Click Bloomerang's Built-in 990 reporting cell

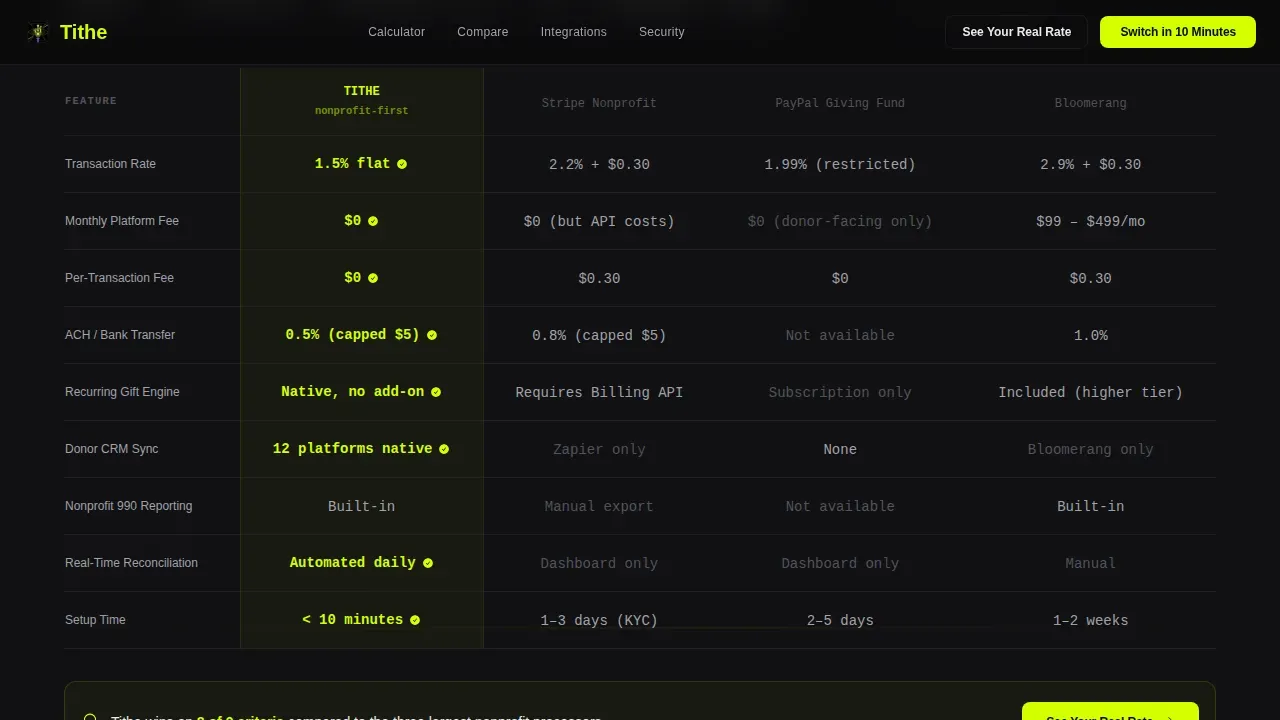[1090, 507]
